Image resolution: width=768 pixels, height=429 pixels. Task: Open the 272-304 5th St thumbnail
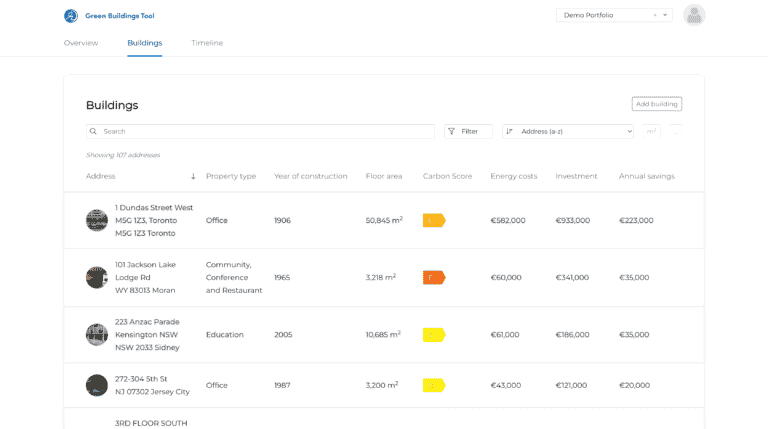click(97, 385)
